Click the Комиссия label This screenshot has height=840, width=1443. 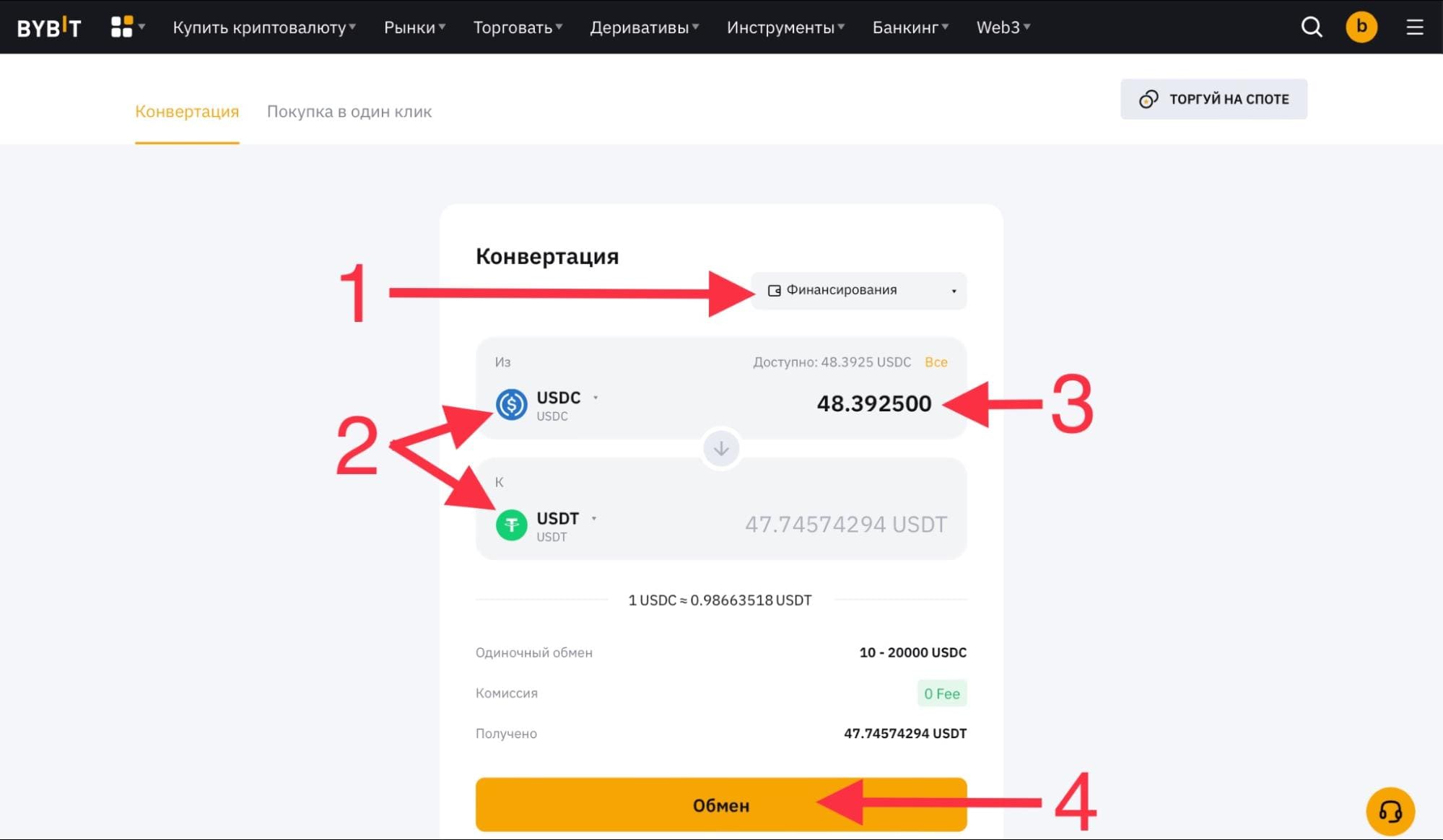[x=507, y=693]
